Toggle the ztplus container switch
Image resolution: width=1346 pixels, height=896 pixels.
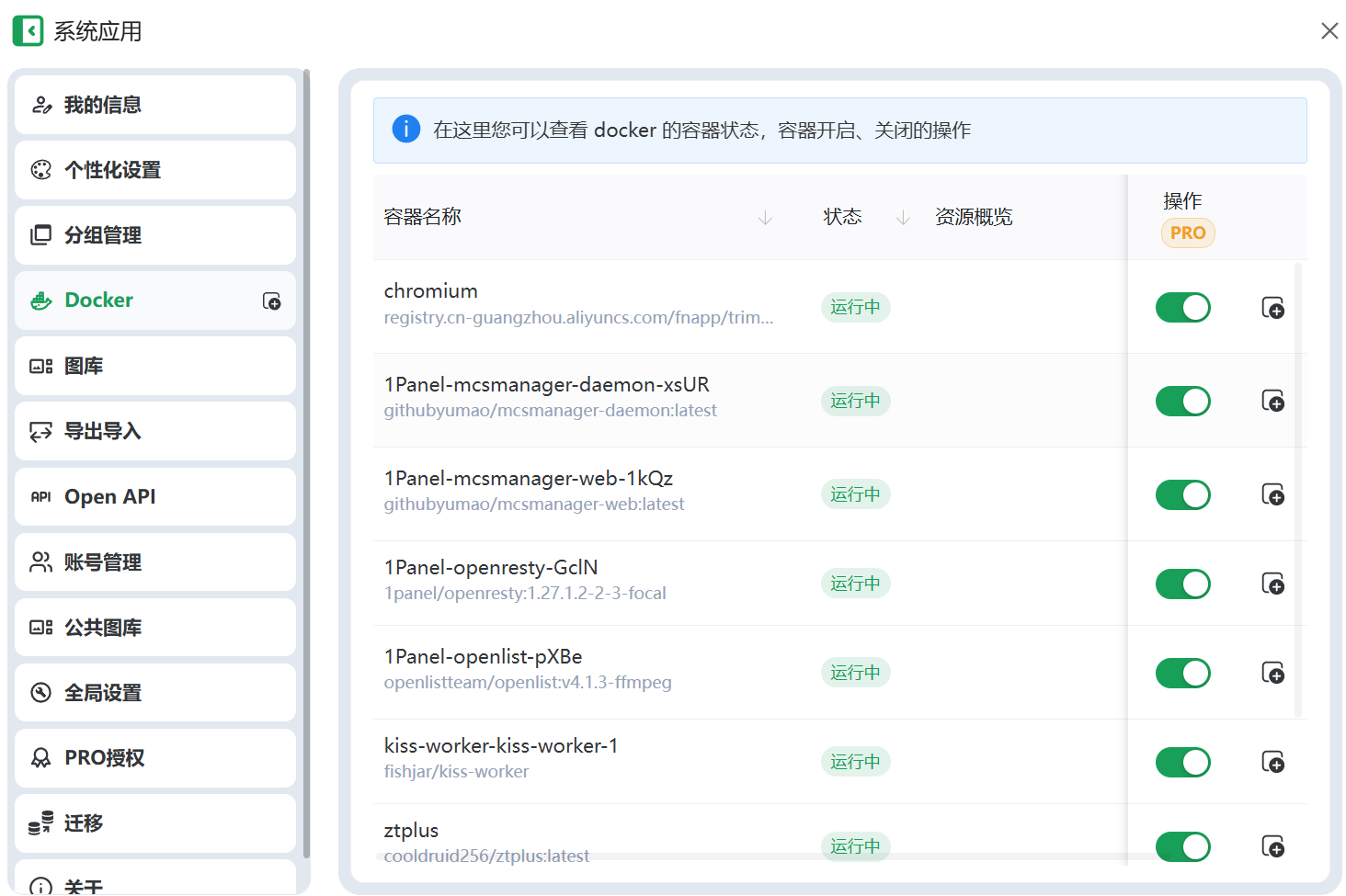point(1183,847)
